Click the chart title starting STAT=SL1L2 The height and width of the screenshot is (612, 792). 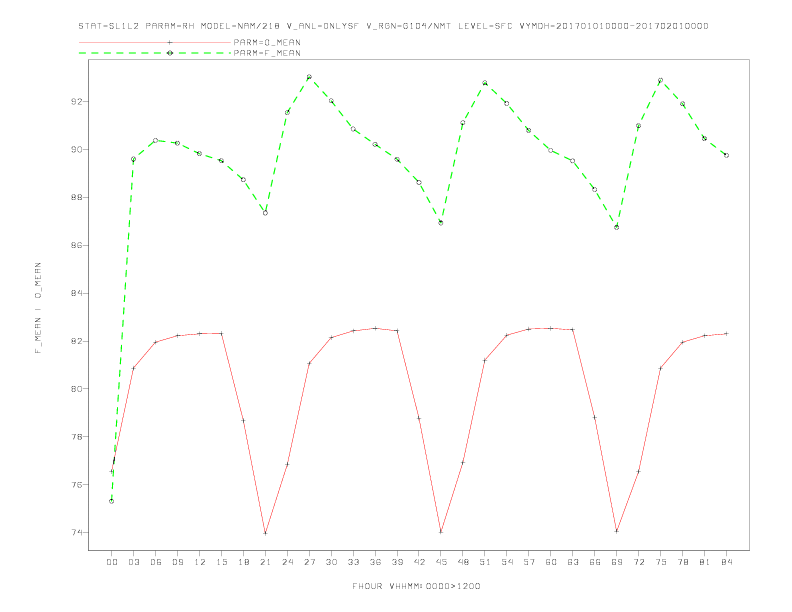click(393, 26)
